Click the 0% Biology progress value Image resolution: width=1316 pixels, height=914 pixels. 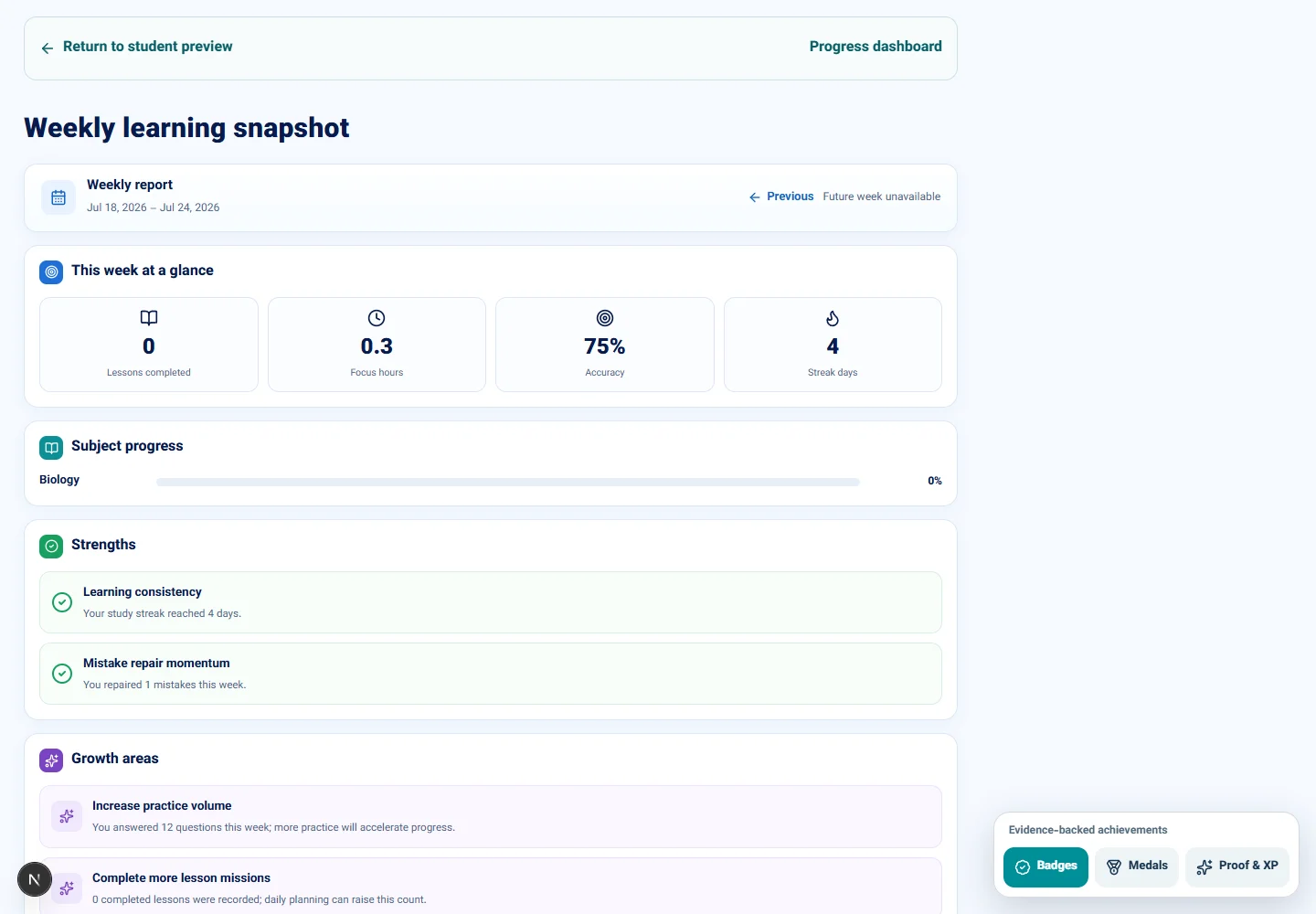(x=935, y=481)
